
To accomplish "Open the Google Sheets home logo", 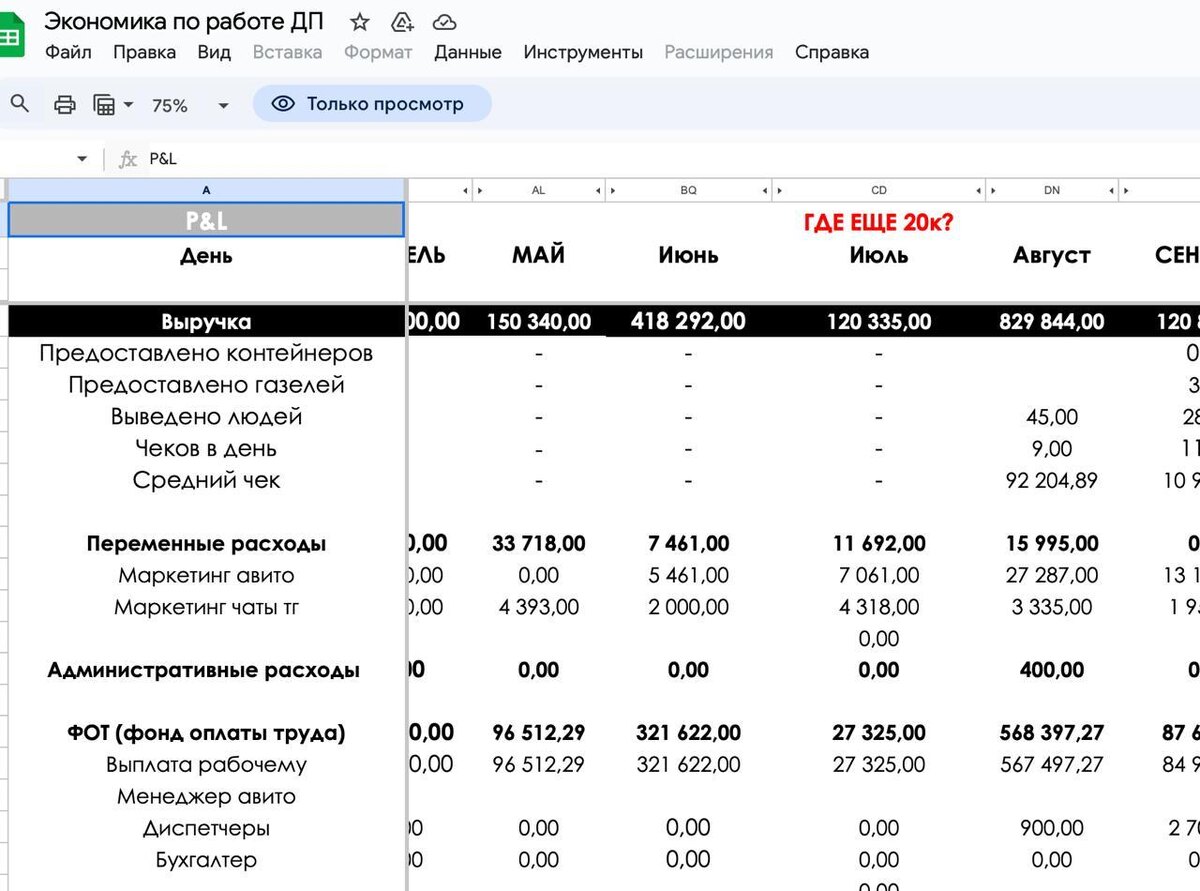I will click(10, 37).
